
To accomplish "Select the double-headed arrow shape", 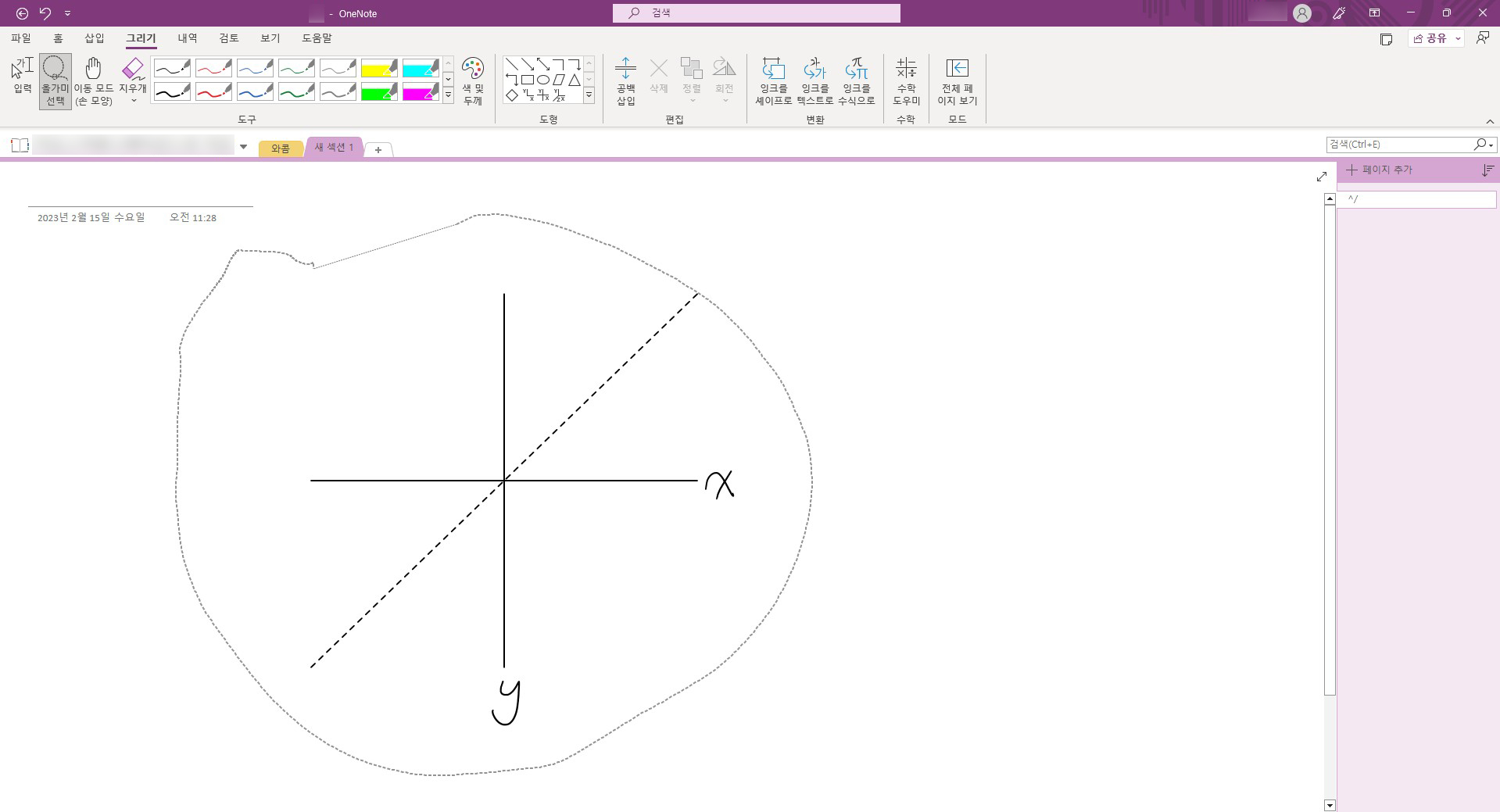I will [543, 64].
